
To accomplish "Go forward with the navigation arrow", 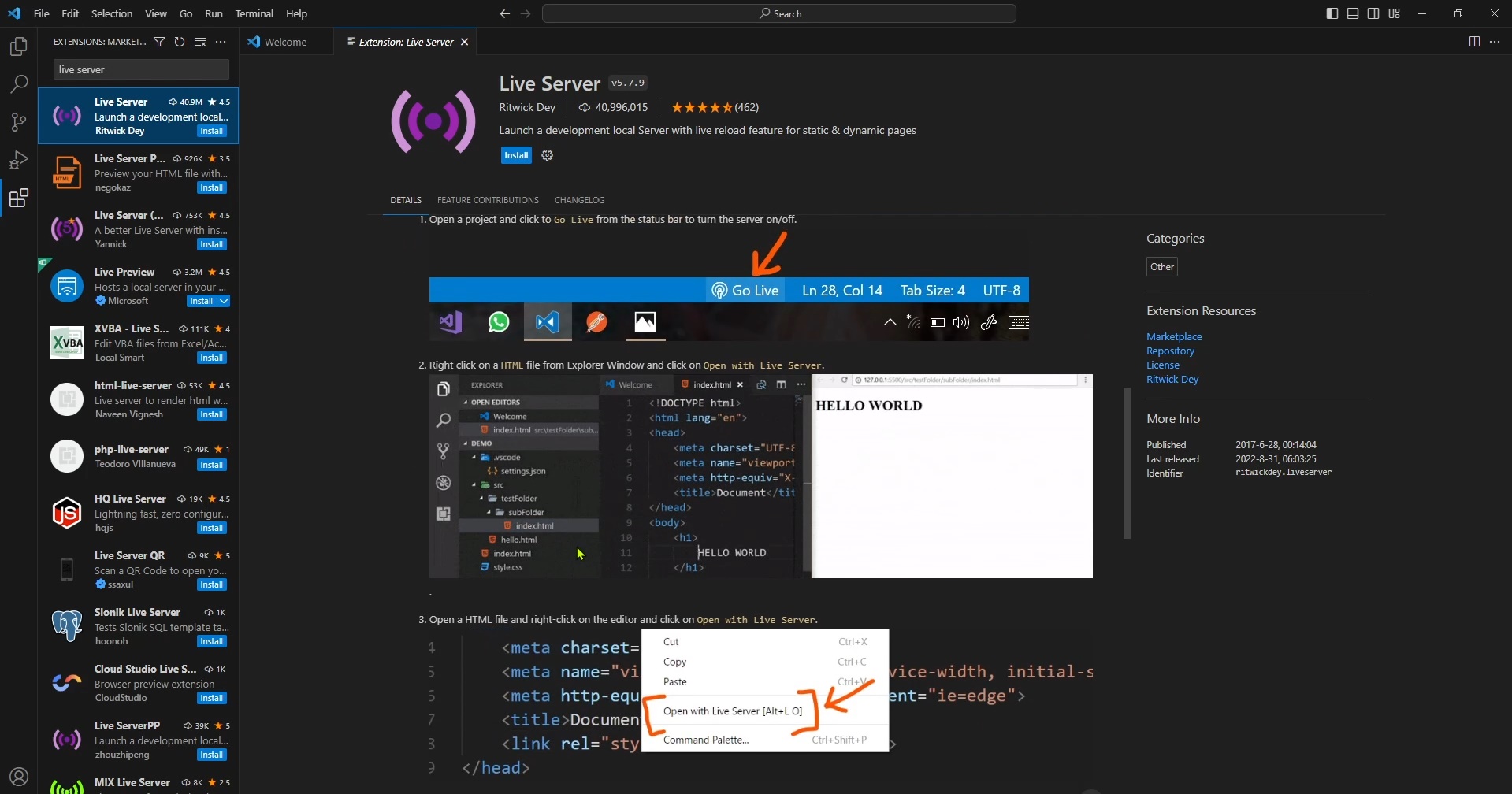I will (526, 13).
